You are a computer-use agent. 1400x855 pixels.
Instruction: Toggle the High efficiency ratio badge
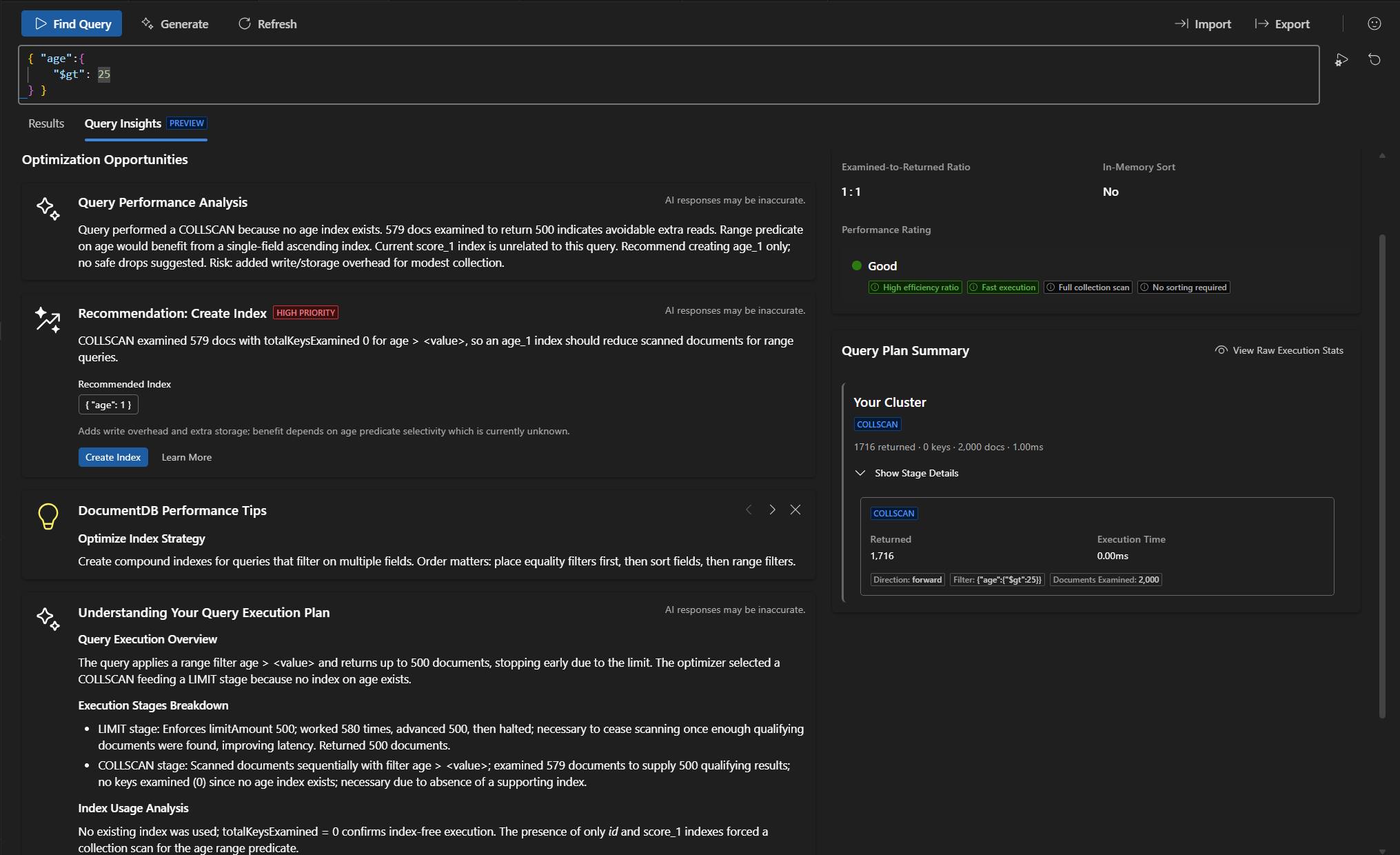point(915,288)
